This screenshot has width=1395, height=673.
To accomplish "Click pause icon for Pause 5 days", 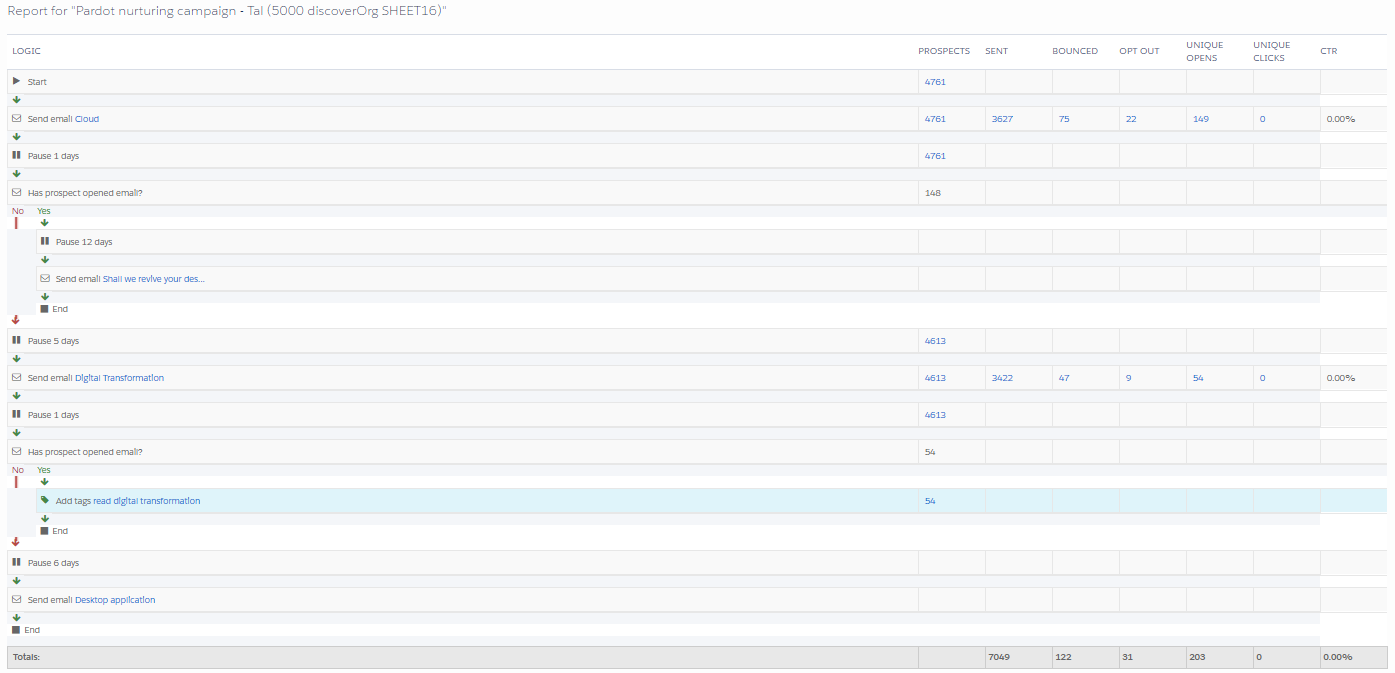I will pos(16,340).
